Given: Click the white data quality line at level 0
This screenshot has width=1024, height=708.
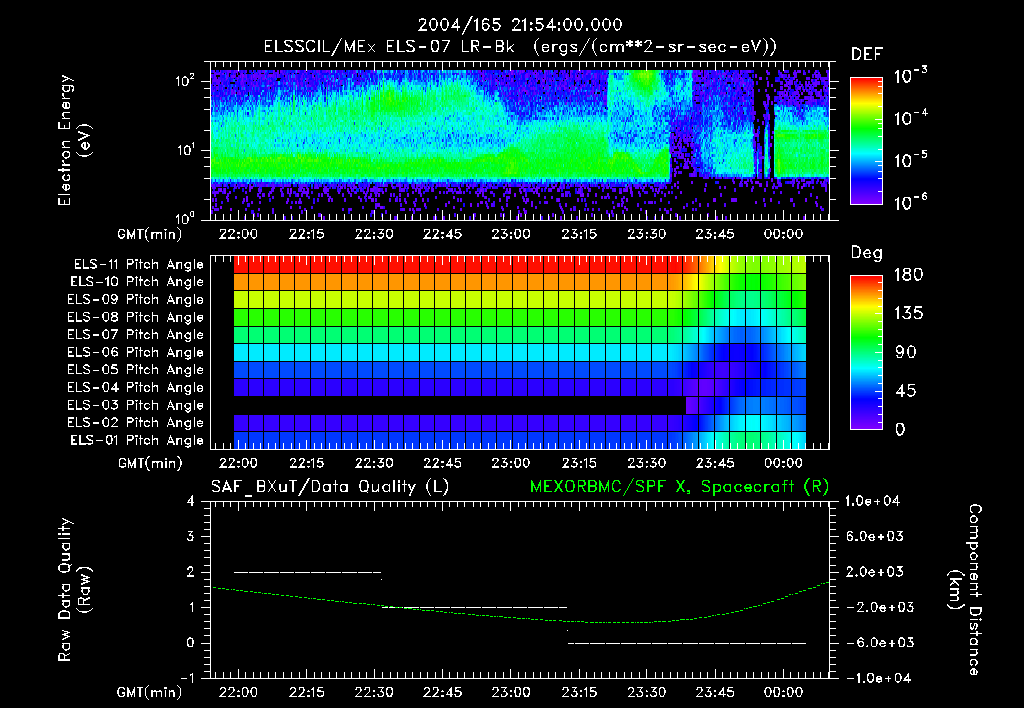Looking at the screenshot, I should [686, 643].
